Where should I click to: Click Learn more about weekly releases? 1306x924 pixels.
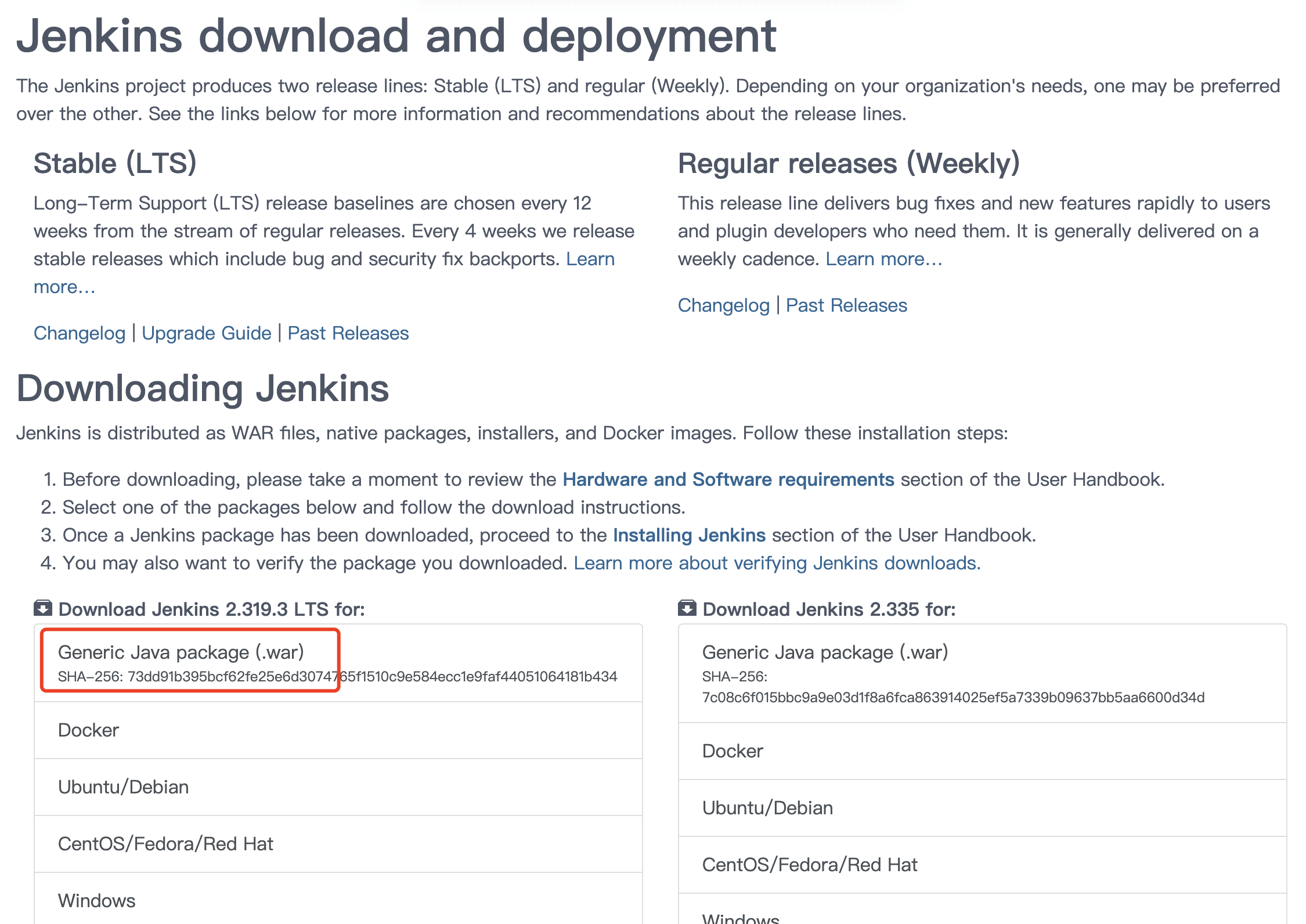click(884, 259)
